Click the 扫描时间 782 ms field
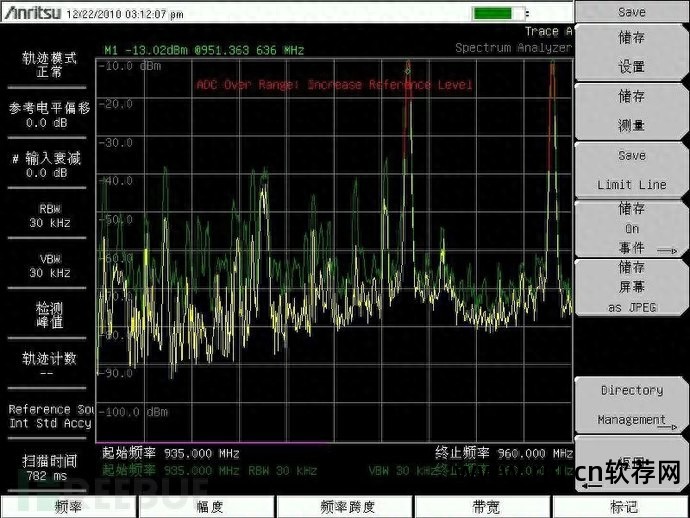 [x=49, y=467]
